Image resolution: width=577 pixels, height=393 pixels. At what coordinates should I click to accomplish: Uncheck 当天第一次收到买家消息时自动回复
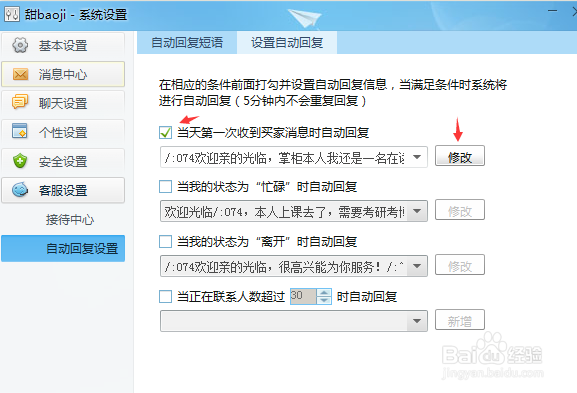165,132
